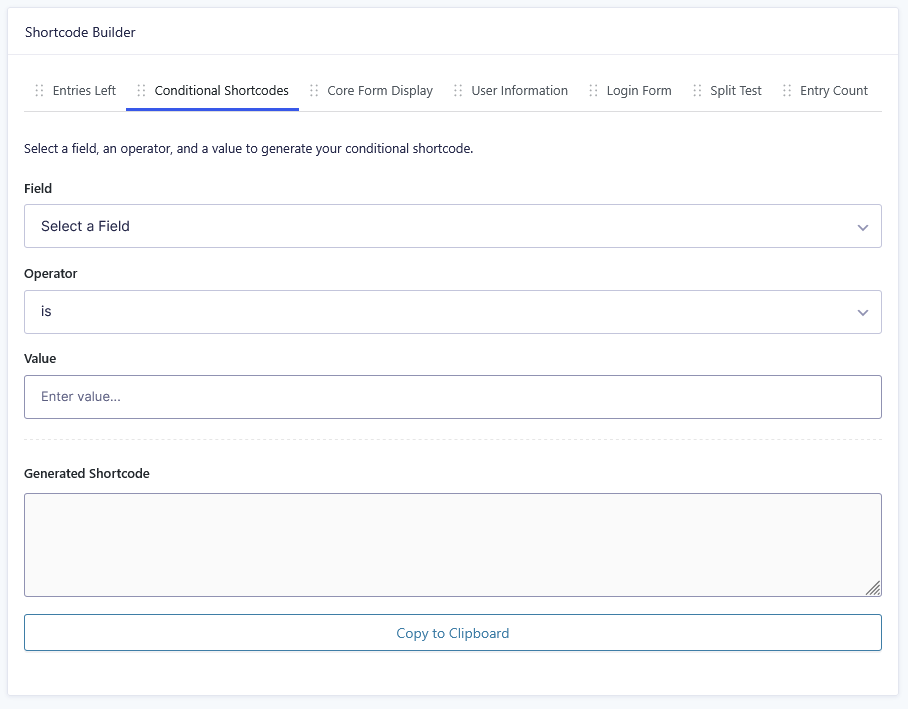Viewport: 908px width, 709px height.
Task: Select the Login Form tab
Action: point(639,91)
